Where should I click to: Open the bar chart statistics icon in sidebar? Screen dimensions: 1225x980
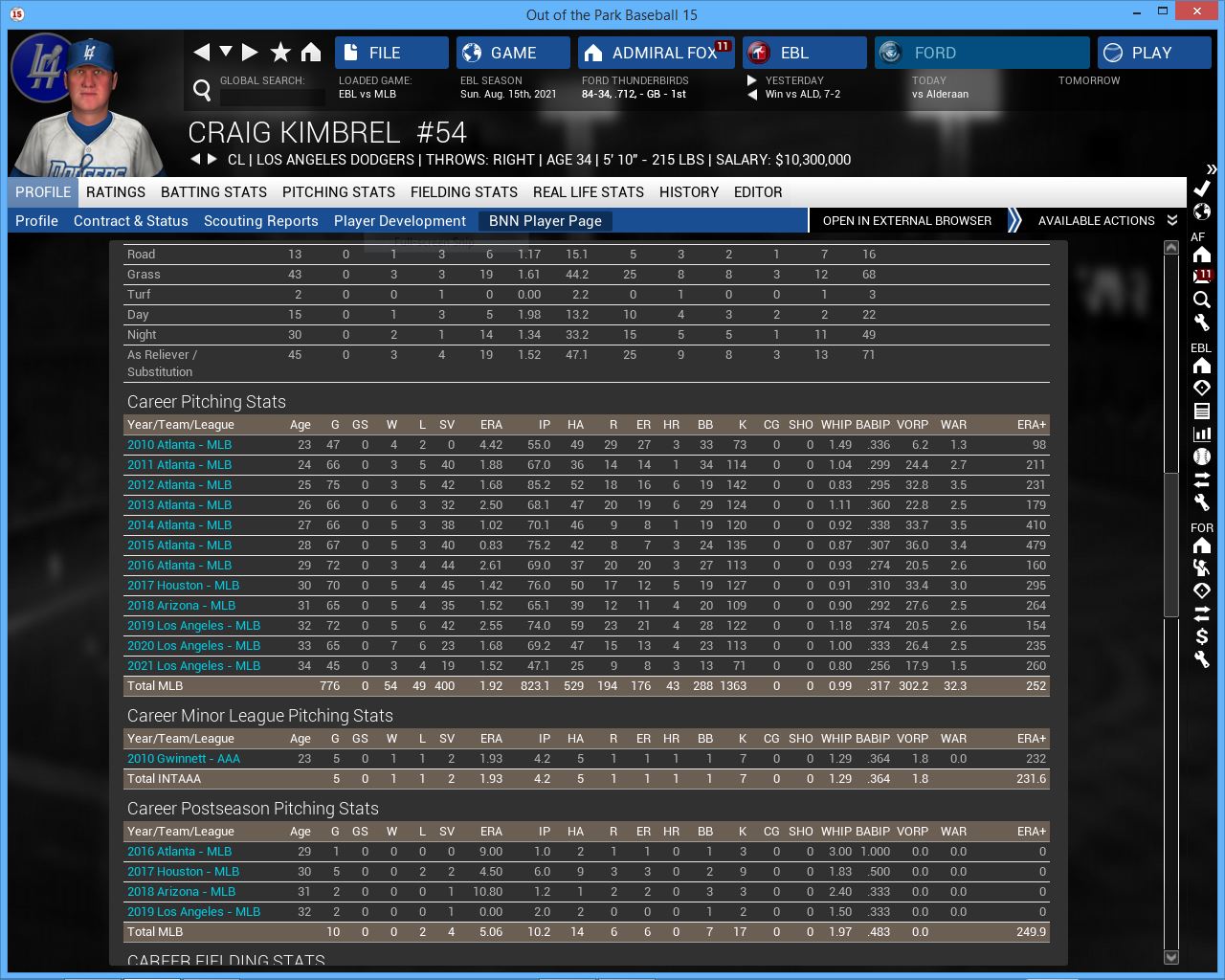point(1202,434)
